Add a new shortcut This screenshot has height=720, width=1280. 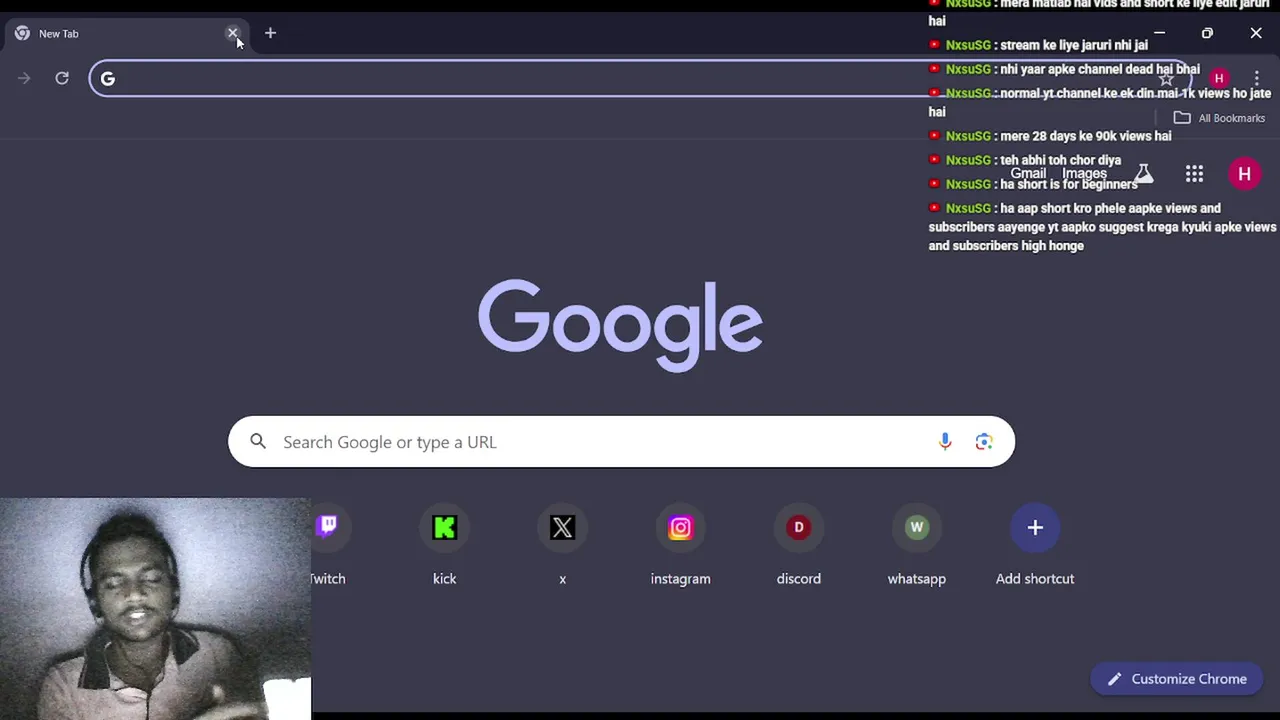pos(1034,547)
